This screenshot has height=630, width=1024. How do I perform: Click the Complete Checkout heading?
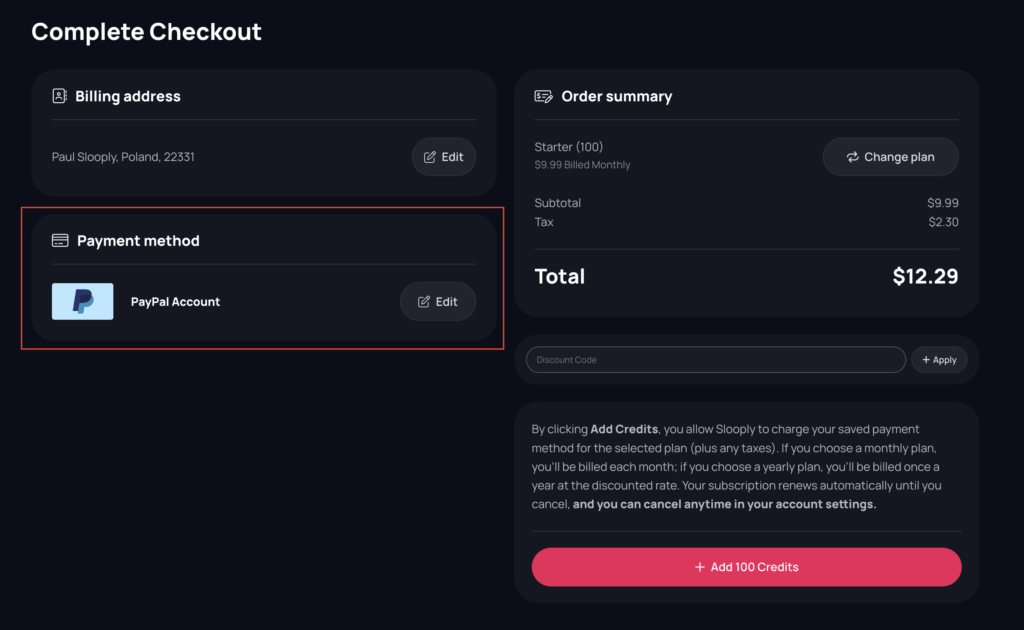pyautogui.click(x=146, y=31)
